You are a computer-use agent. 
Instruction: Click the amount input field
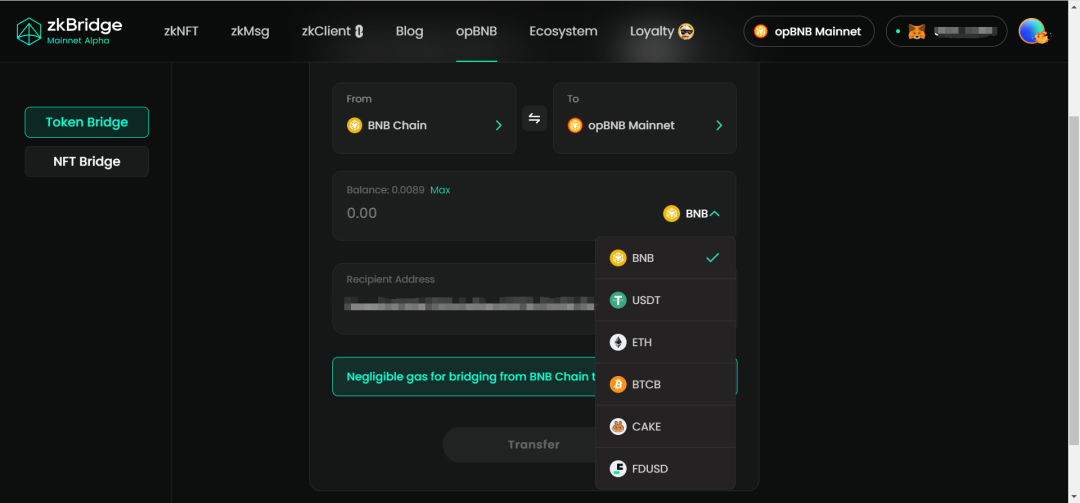click(496, 214)
